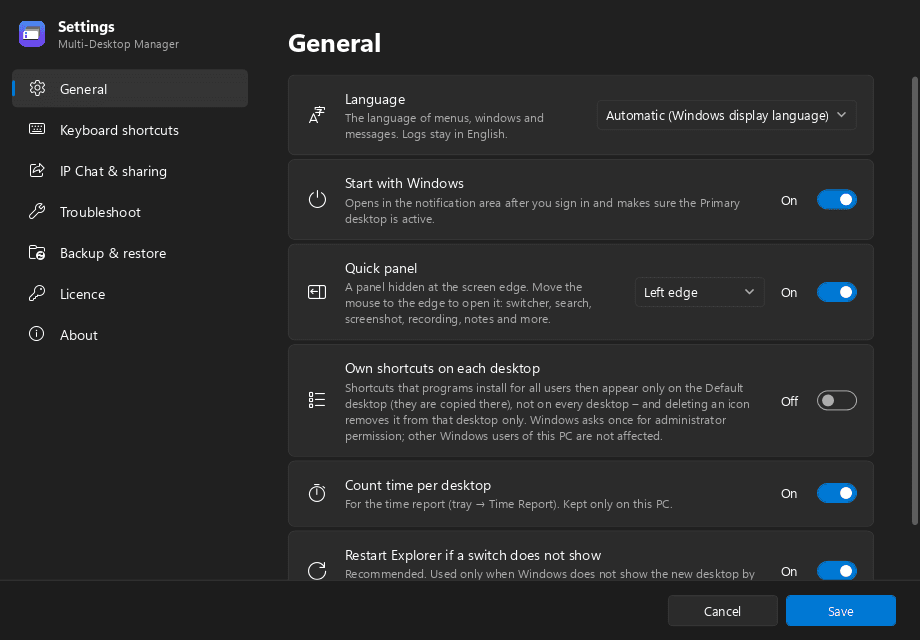Click the Own shortcuts list icon
920x640 pixels.
pos(317,400)
